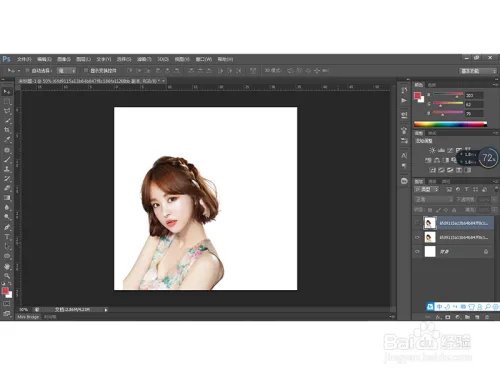The width and height of the screenshot is (500, 375).
Task: Select the Dodge tool
Action: [x=7, y=217]
